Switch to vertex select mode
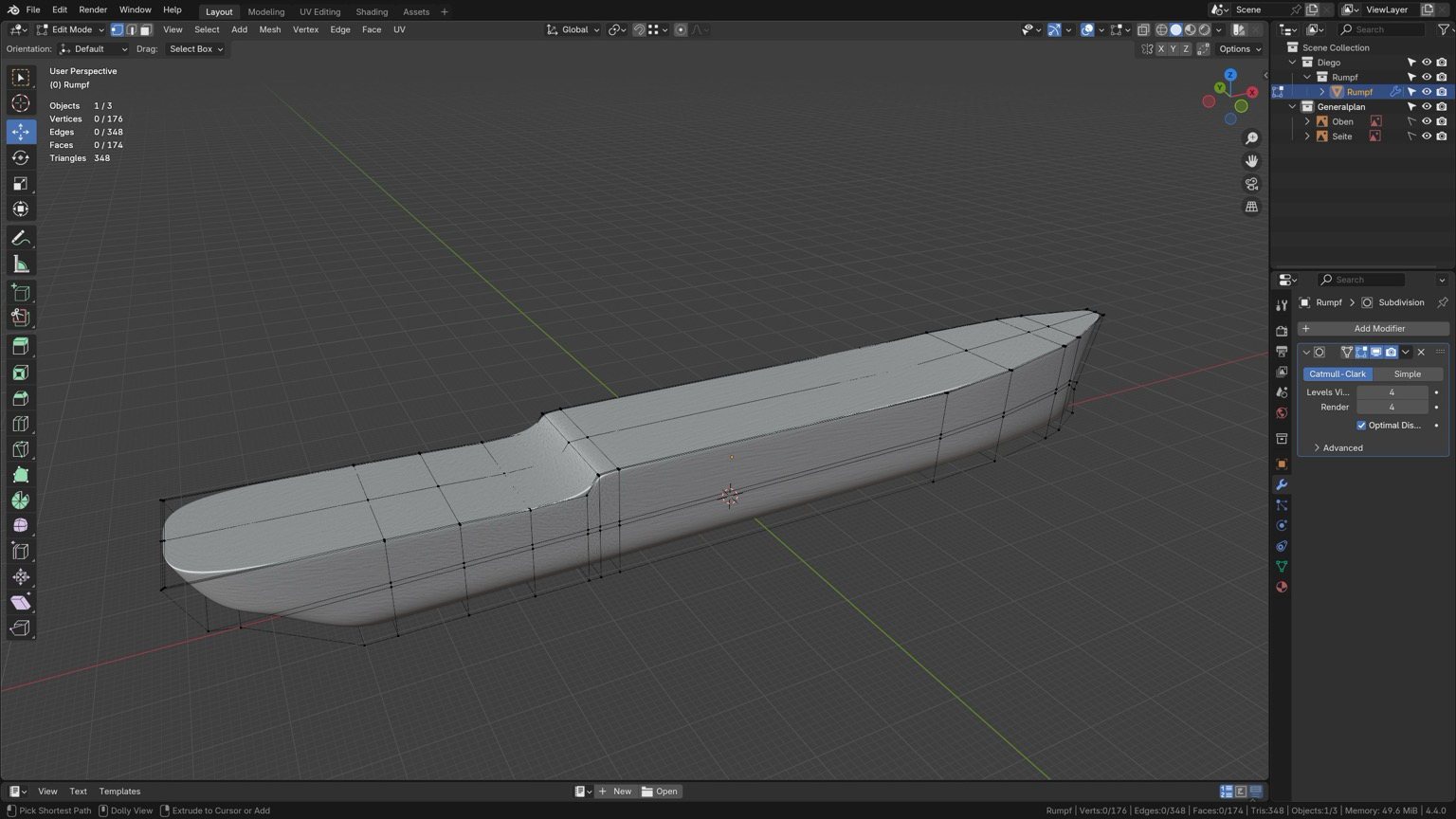The width and height of the screenshot is (1456, 819). pos(118,29)
